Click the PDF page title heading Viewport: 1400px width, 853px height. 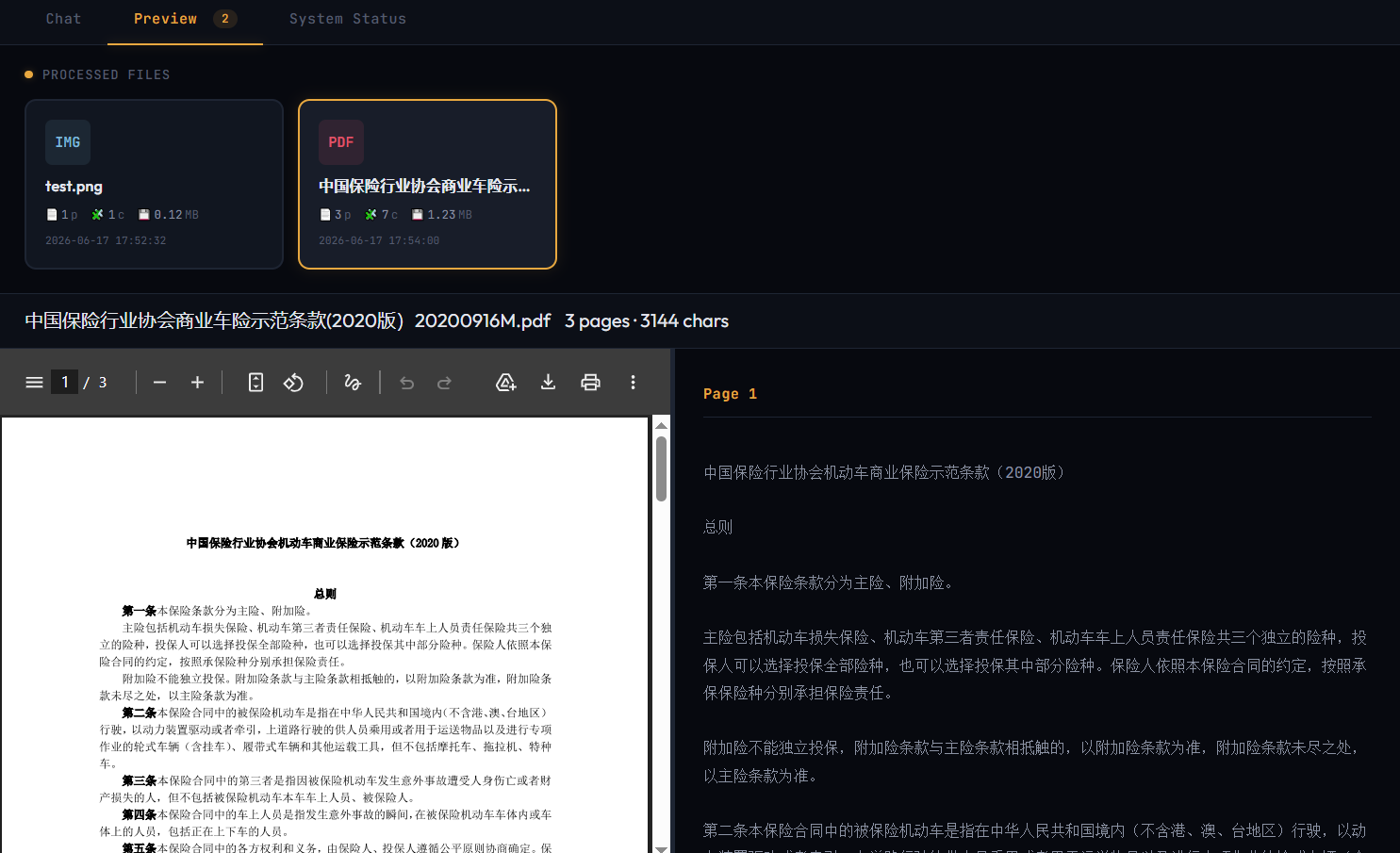(x=323, y=543)
